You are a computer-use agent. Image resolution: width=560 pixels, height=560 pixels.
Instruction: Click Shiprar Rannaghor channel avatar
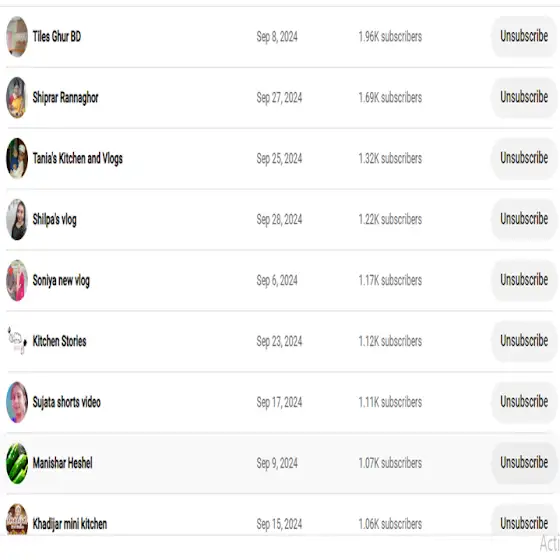17,98
